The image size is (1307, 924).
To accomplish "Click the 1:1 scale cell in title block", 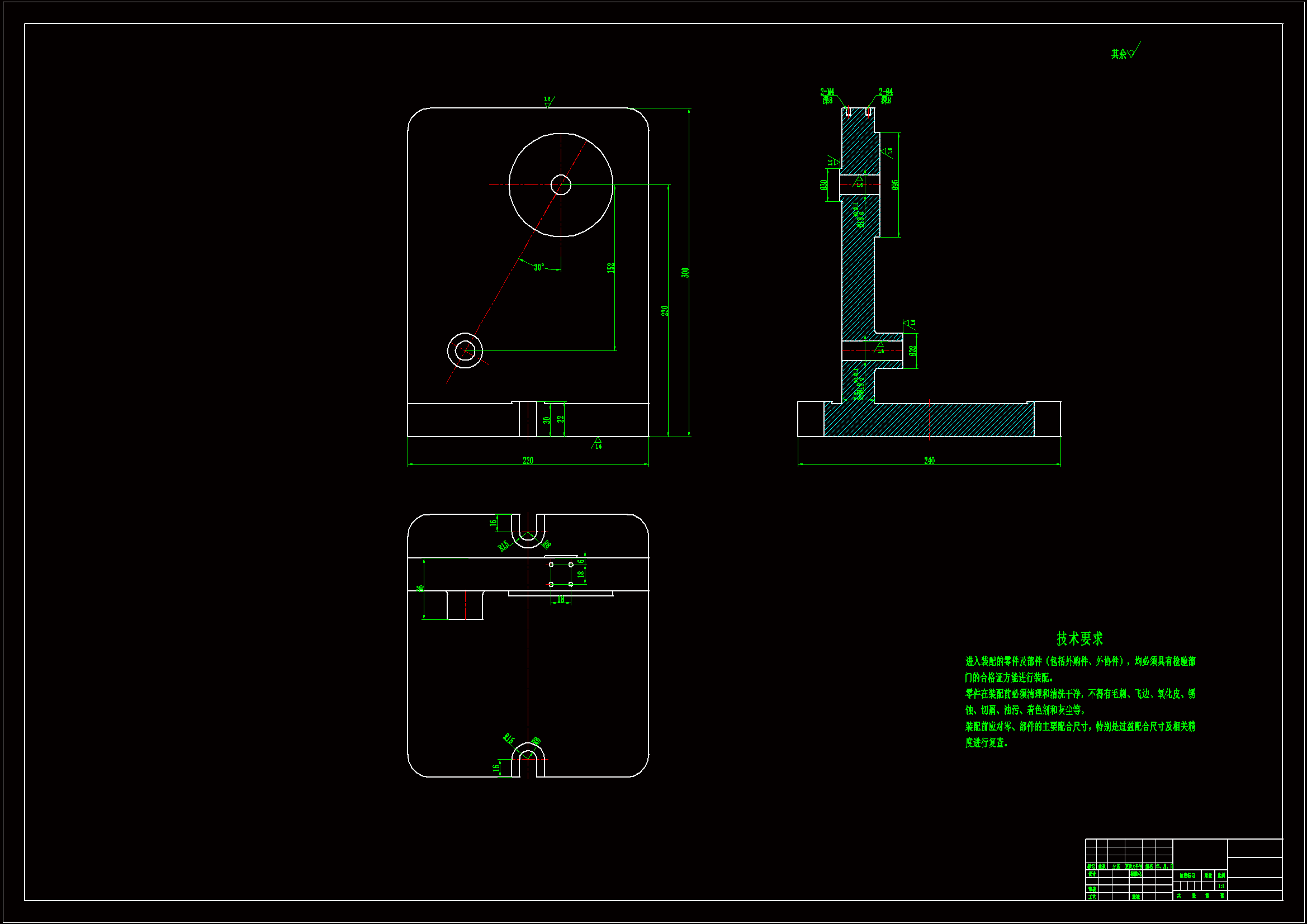I will coord(1221,886).
